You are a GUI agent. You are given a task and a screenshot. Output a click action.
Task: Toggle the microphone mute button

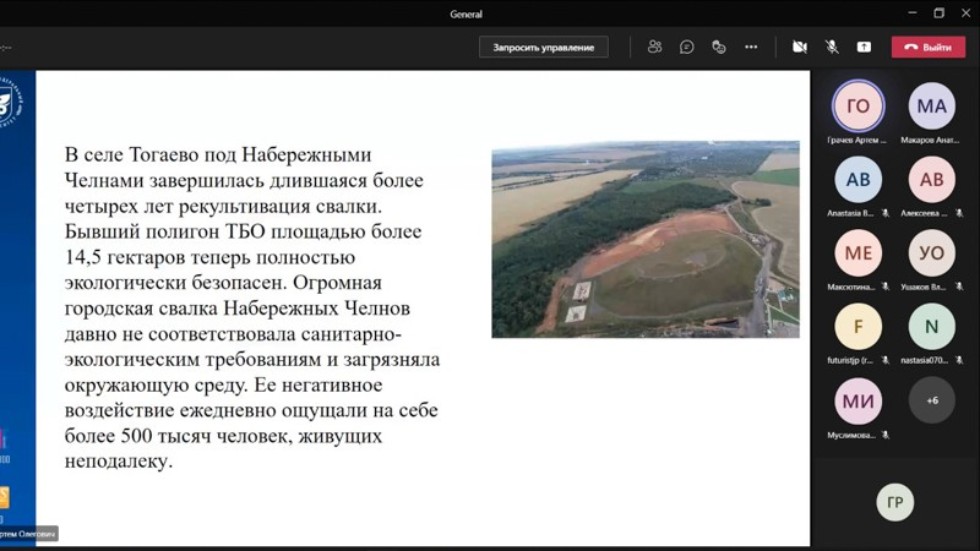coord(831,46)
